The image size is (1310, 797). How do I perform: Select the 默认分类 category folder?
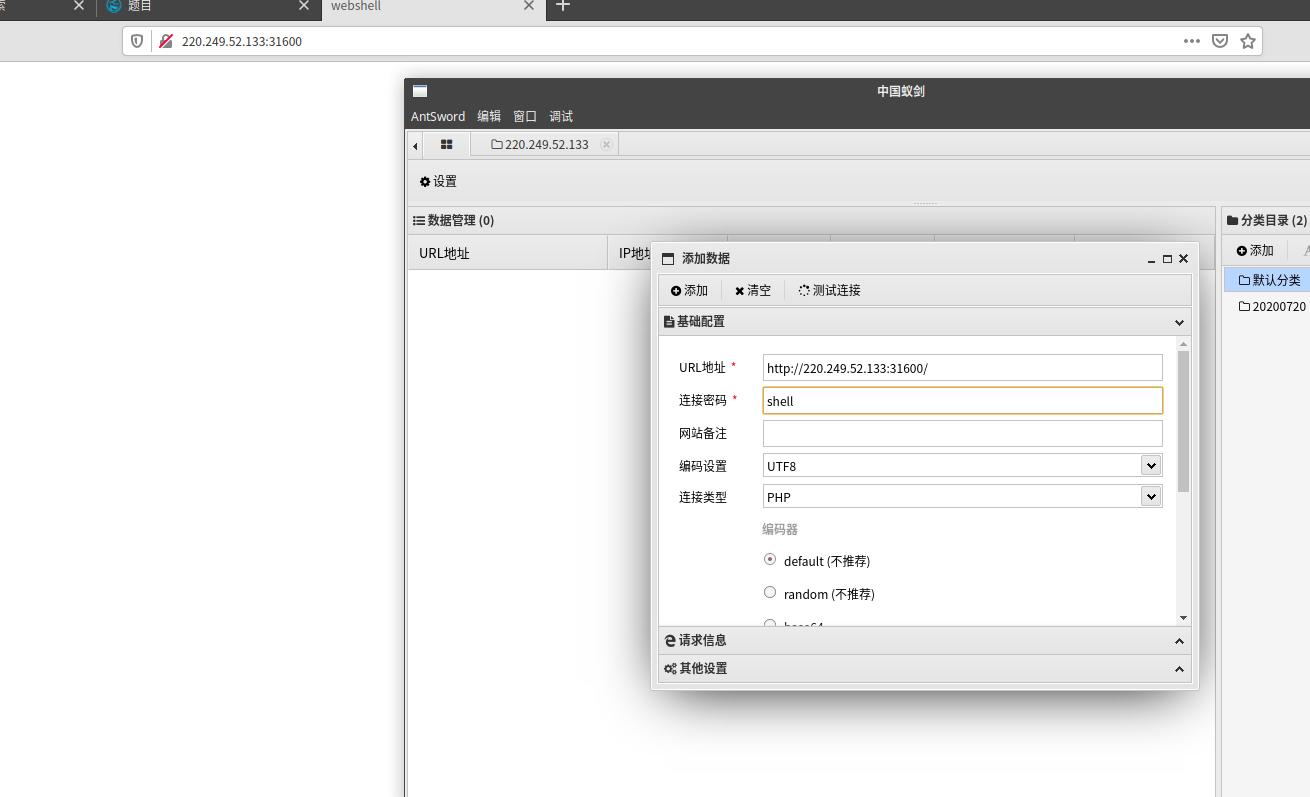(x=1267, y=280)
